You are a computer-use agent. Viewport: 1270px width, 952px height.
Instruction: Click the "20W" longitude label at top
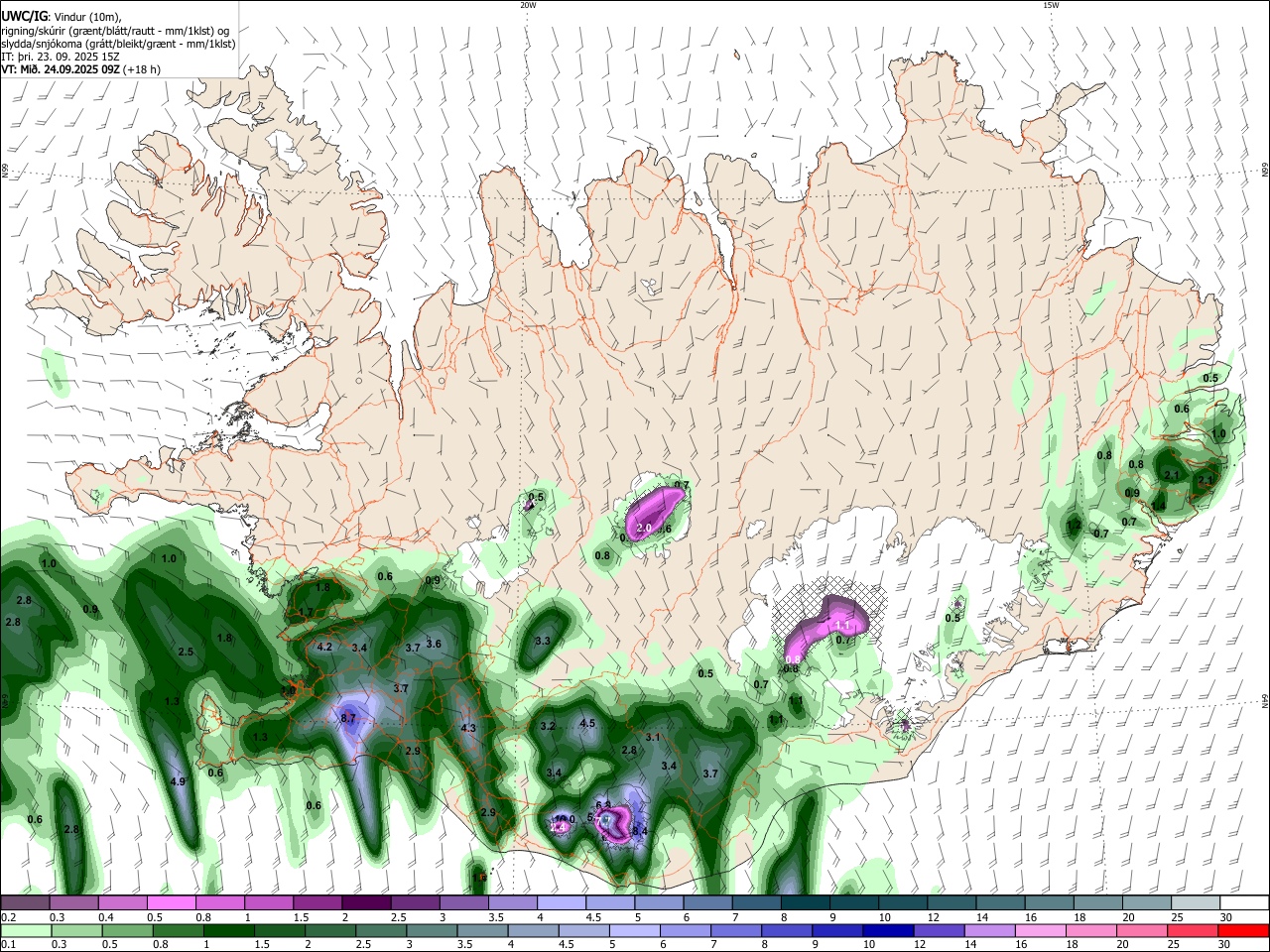click(528, 5)
